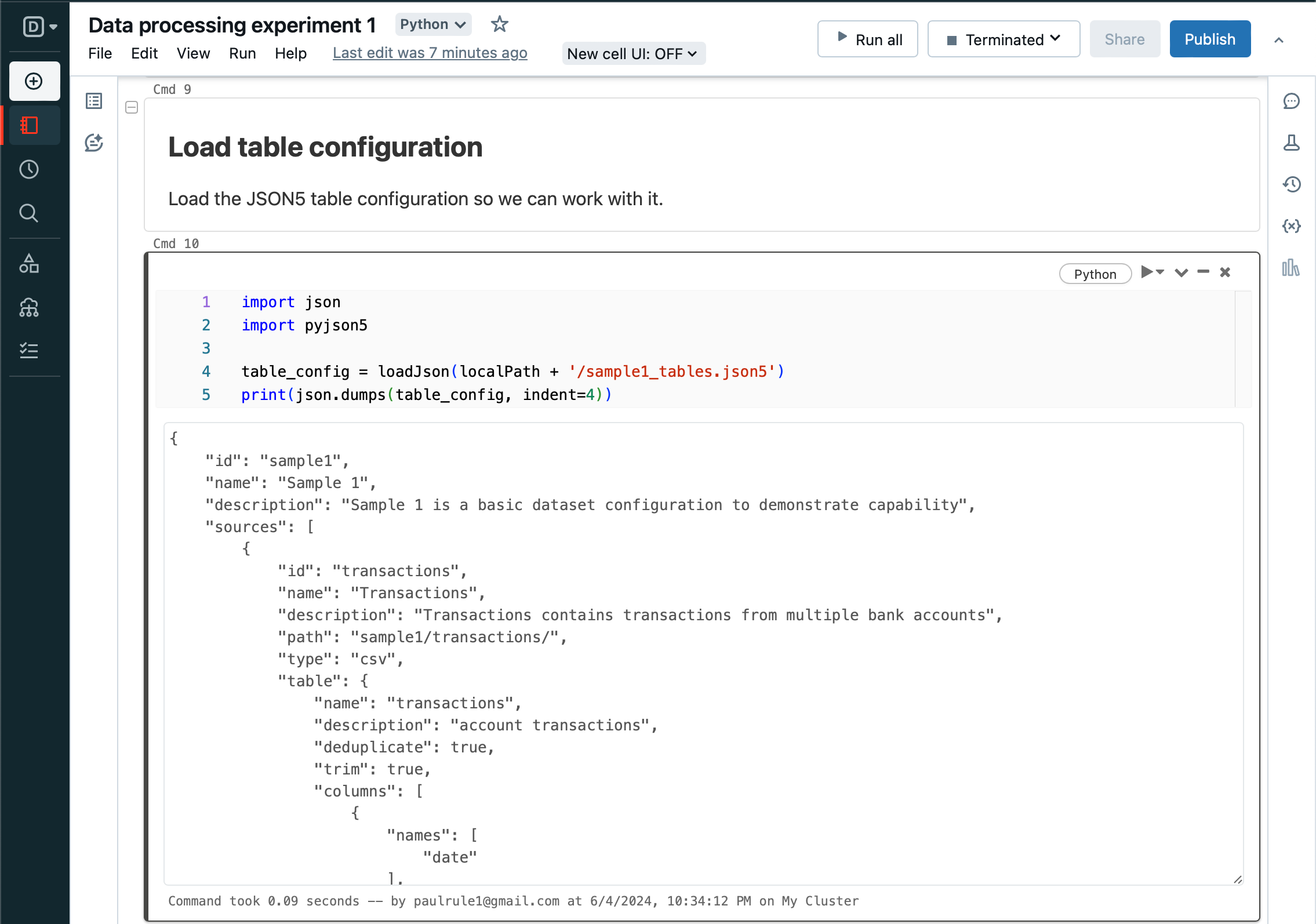1316x924 pixels.
Task: Open the notebook Python language dropdown
Action: tap(433, 24)
